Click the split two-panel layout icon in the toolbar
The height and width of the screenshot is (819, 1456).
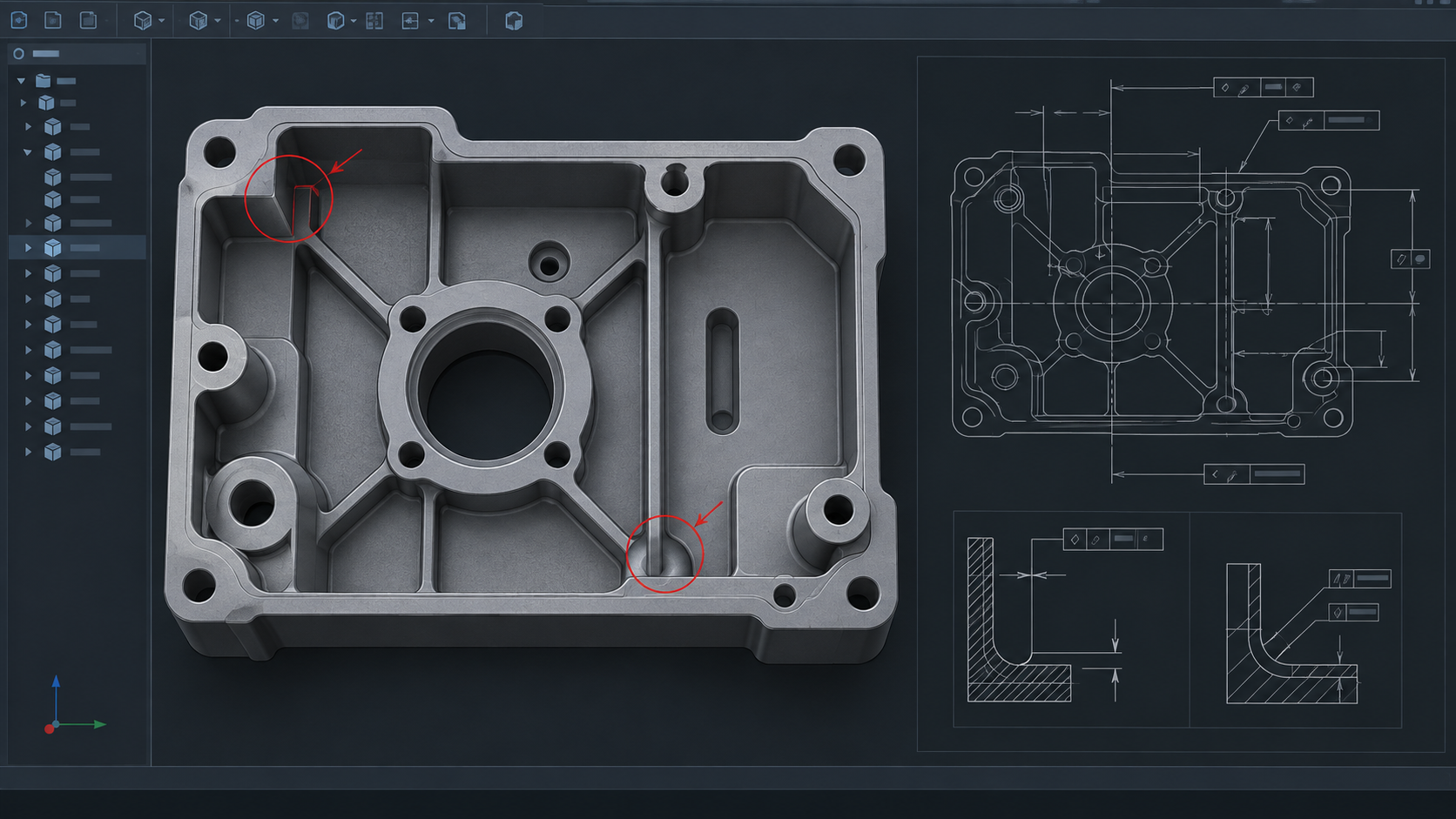(x=374, y=21)
